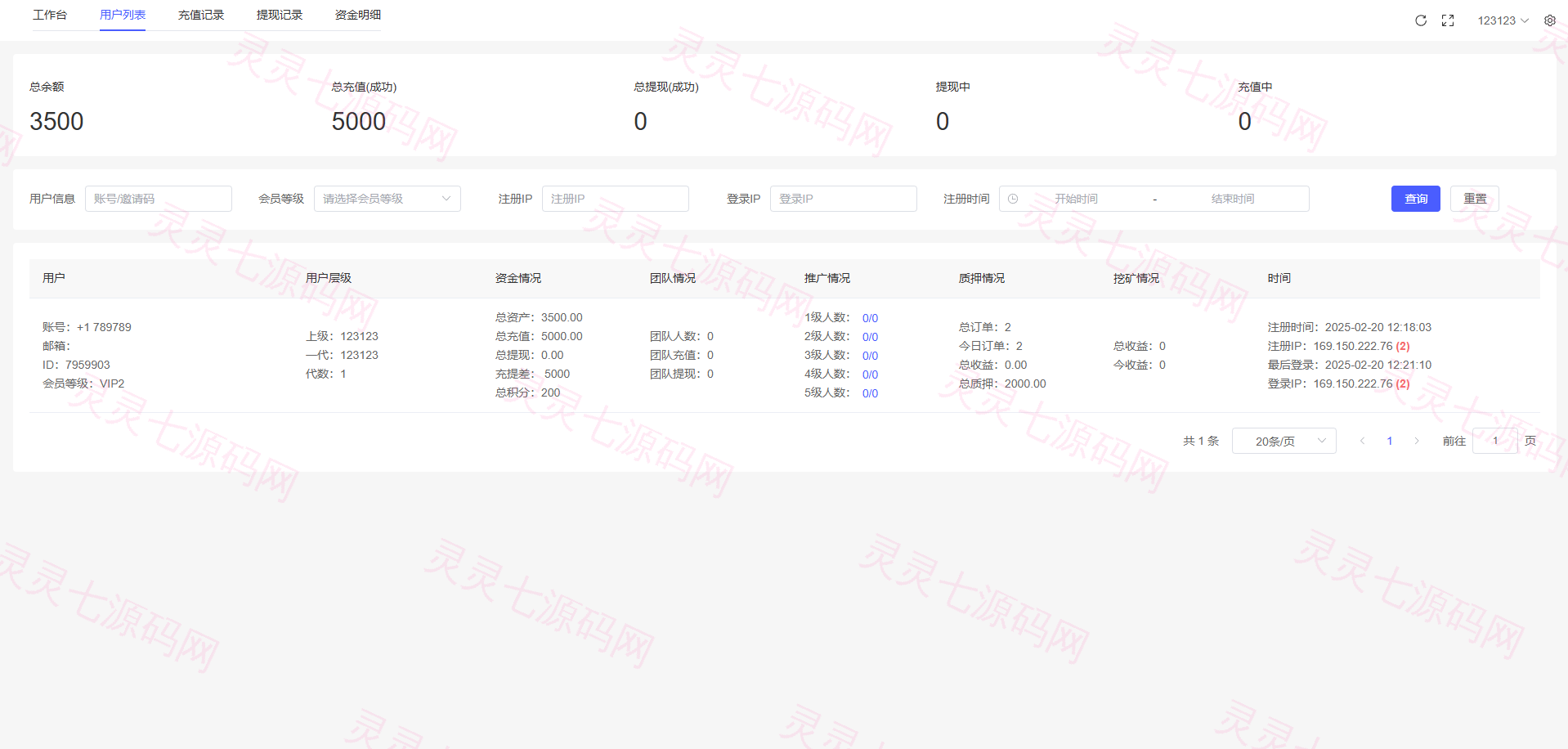Click the 会员等级 VIP2 text

(83, 383)
